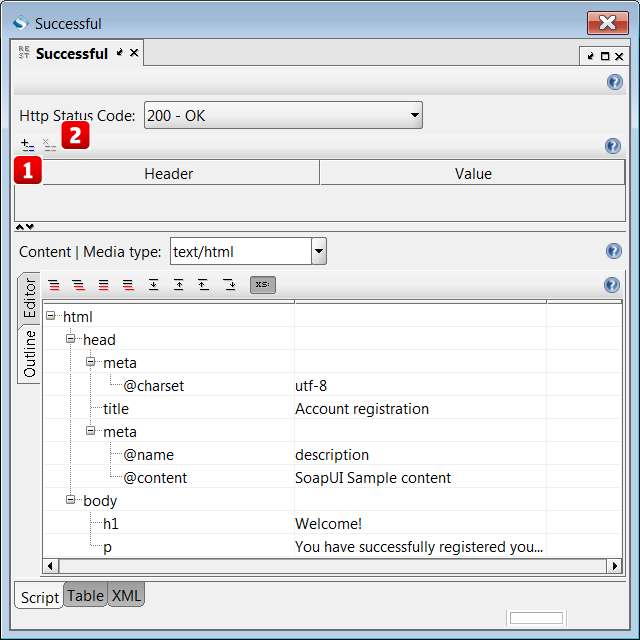Click the Account registration value
The height and width of the screenshot is (640, 640).
[x=362, y=409]
